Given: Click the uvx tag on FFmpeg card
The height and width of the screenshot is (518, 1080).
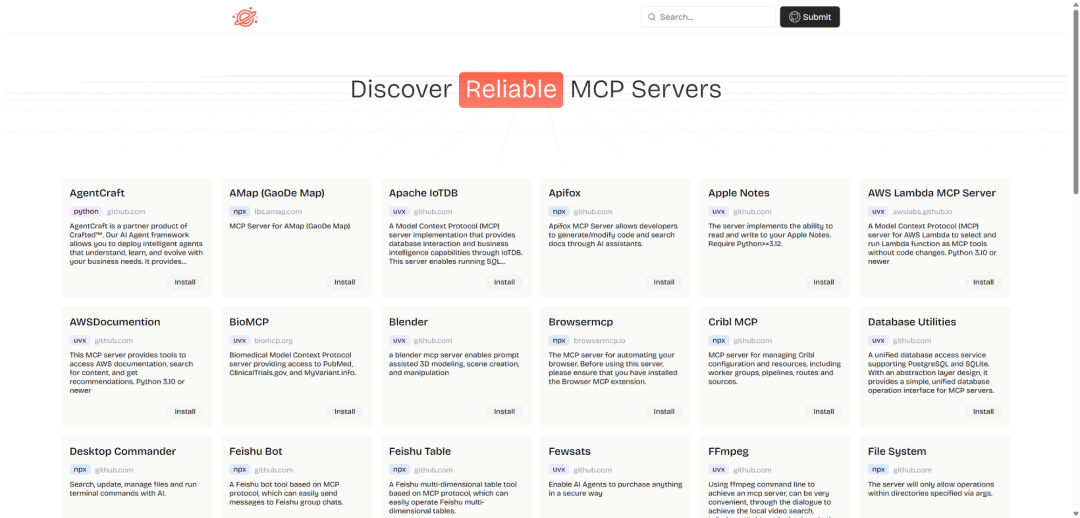Looking at the screenshot, I should pyautogui.click(x=718, y=470).
